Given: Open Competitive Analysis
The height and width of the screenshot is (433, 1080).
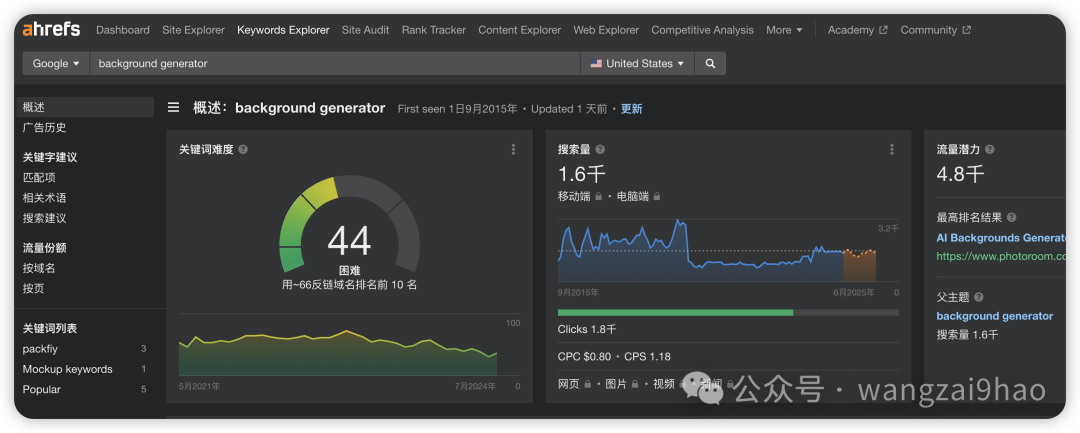Looking at the screenshot, I should pos(703,30).
